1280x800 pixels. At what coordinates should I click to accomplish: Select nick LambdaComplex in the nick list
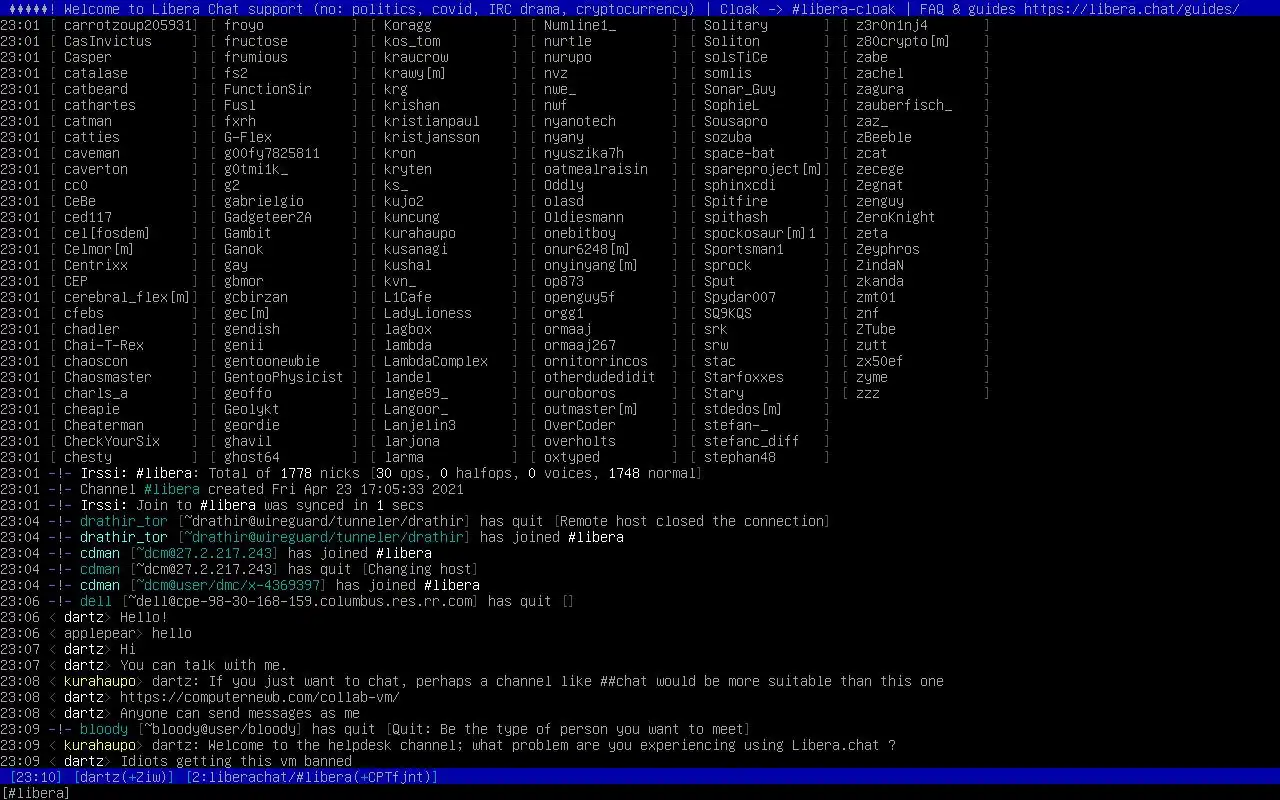coord(436,361)
